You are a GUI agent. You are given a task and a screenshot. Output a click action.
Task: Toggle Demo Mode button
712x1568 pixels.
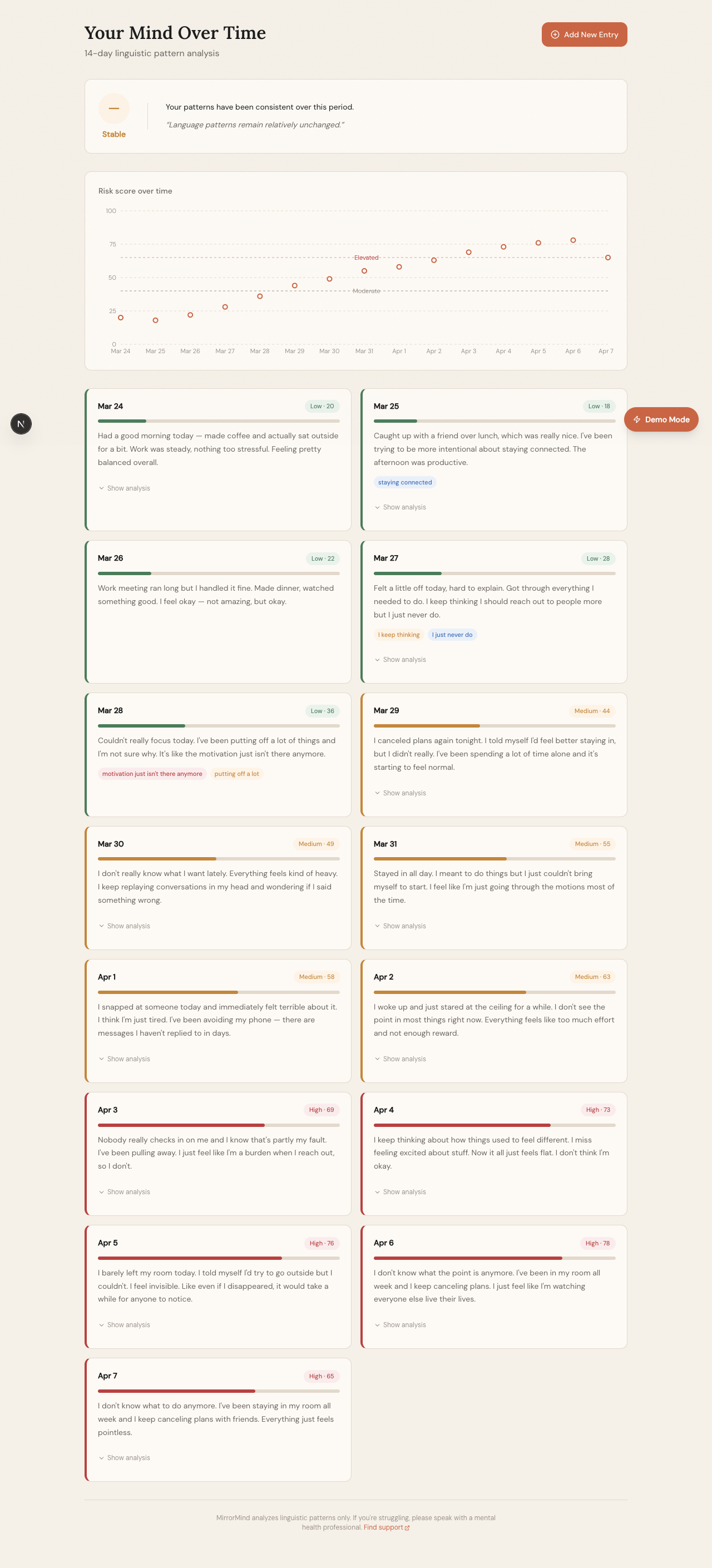(661, 419)
